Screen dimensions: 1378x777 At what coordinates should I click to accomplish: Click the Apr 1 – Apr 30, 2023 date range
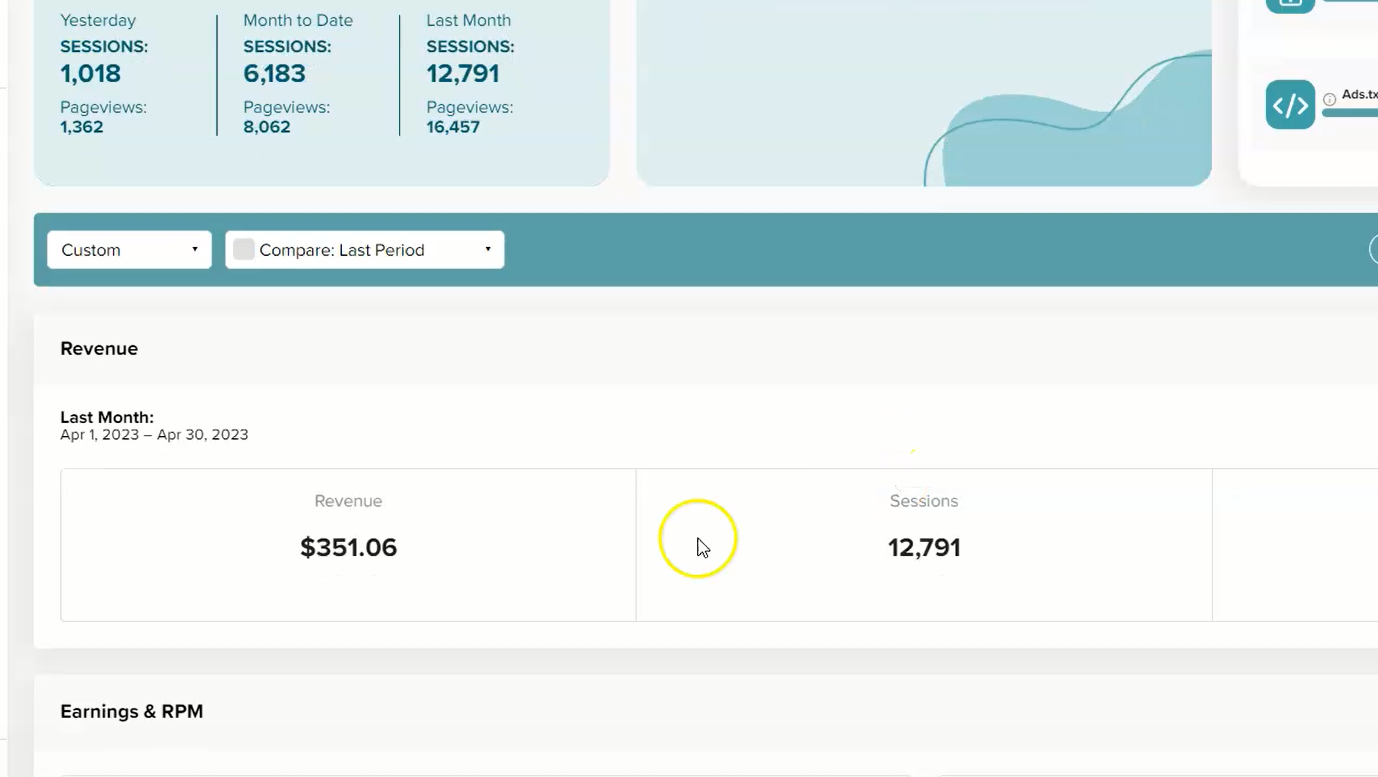(x=154, y=435)
